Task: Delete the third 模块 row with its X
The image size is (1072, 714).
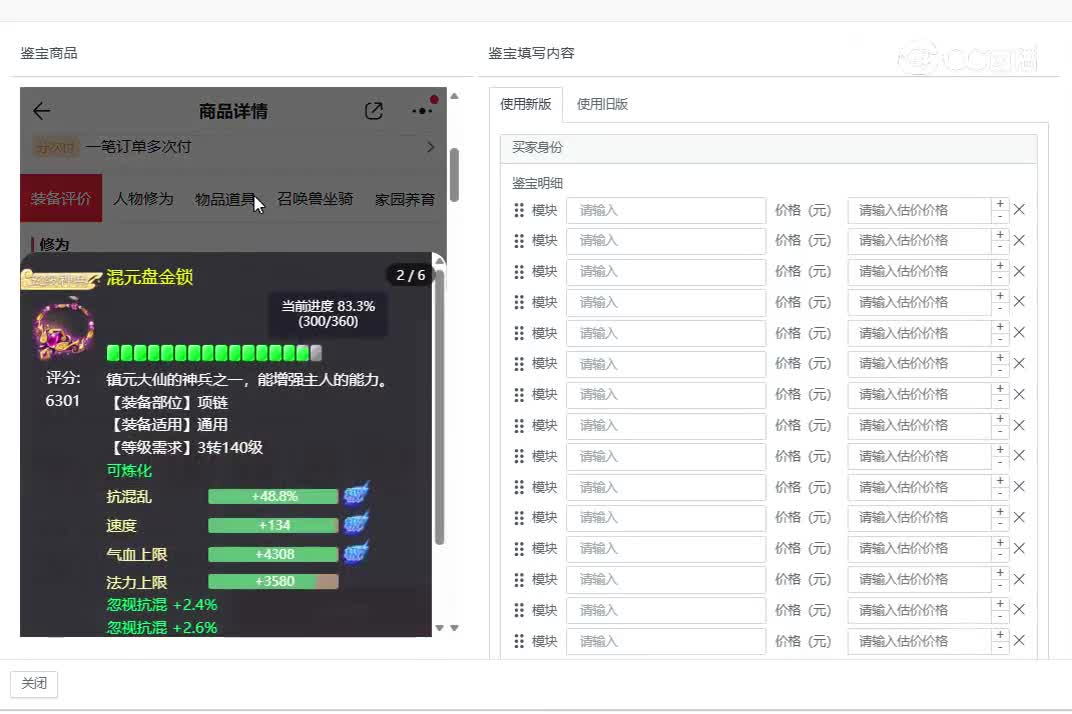Action: (x=1019, y=272)
